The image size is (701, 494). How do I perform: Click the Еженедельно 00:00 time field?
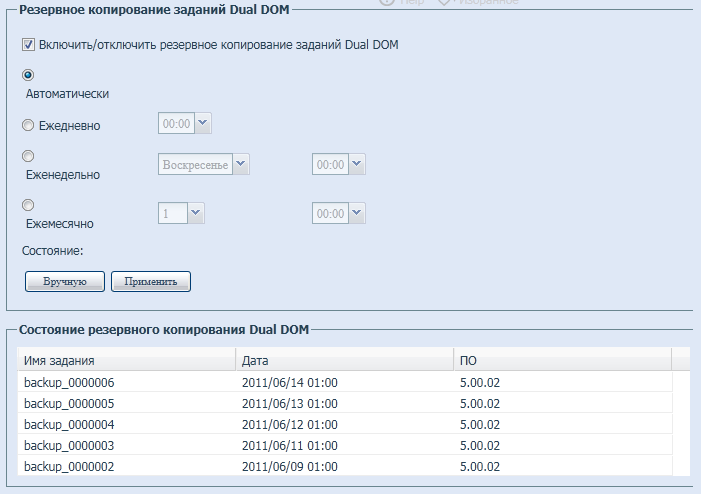coord(330,164)
